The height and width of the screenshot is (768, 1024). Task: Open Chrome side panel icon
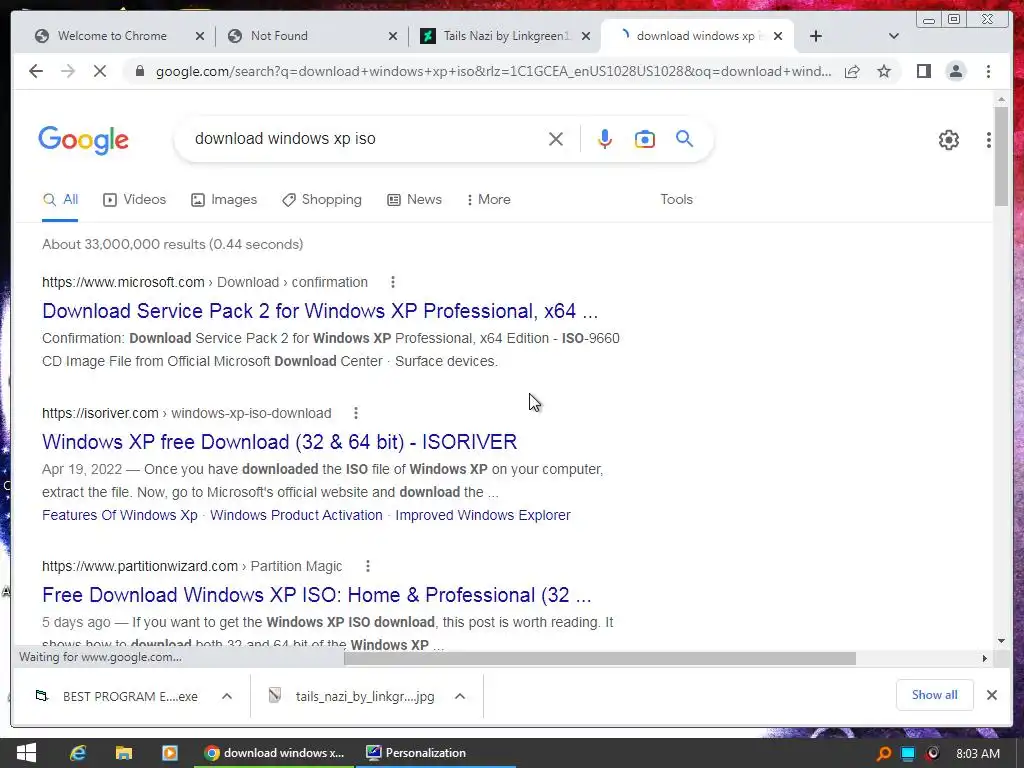tap(923, 71)
